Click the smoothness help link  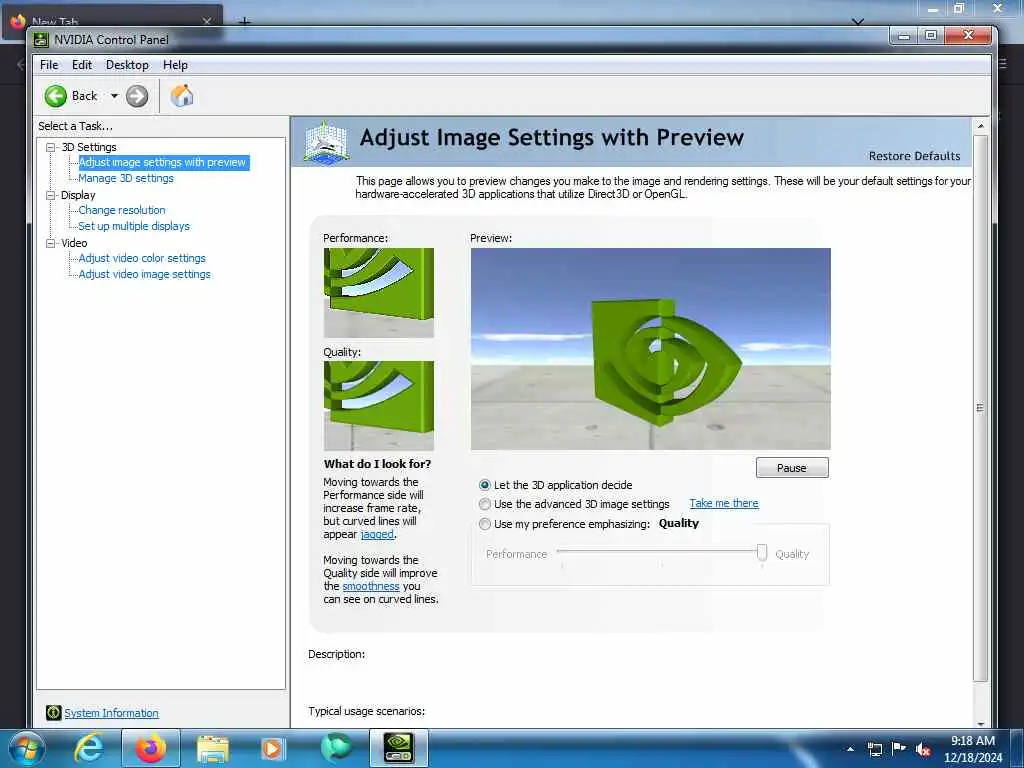point(370,586)
